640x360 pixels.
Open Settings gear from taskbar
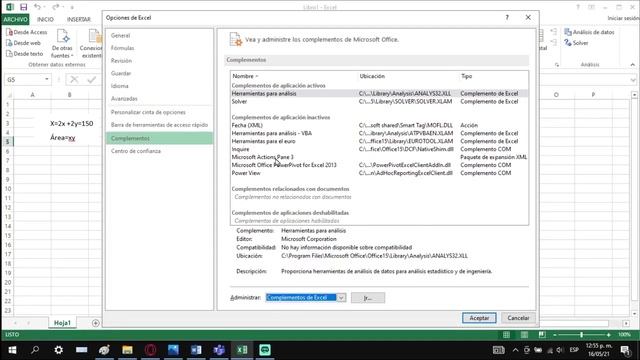[58, 350]
